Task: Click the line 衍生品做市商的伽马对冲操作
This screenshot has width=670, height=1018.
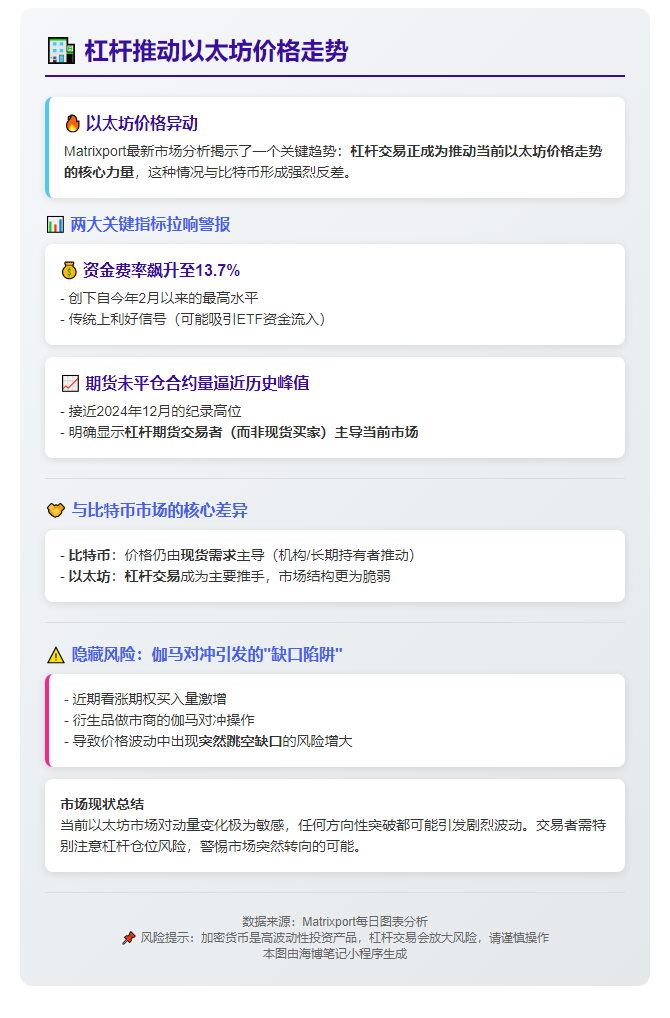Action: pos(159,721)
